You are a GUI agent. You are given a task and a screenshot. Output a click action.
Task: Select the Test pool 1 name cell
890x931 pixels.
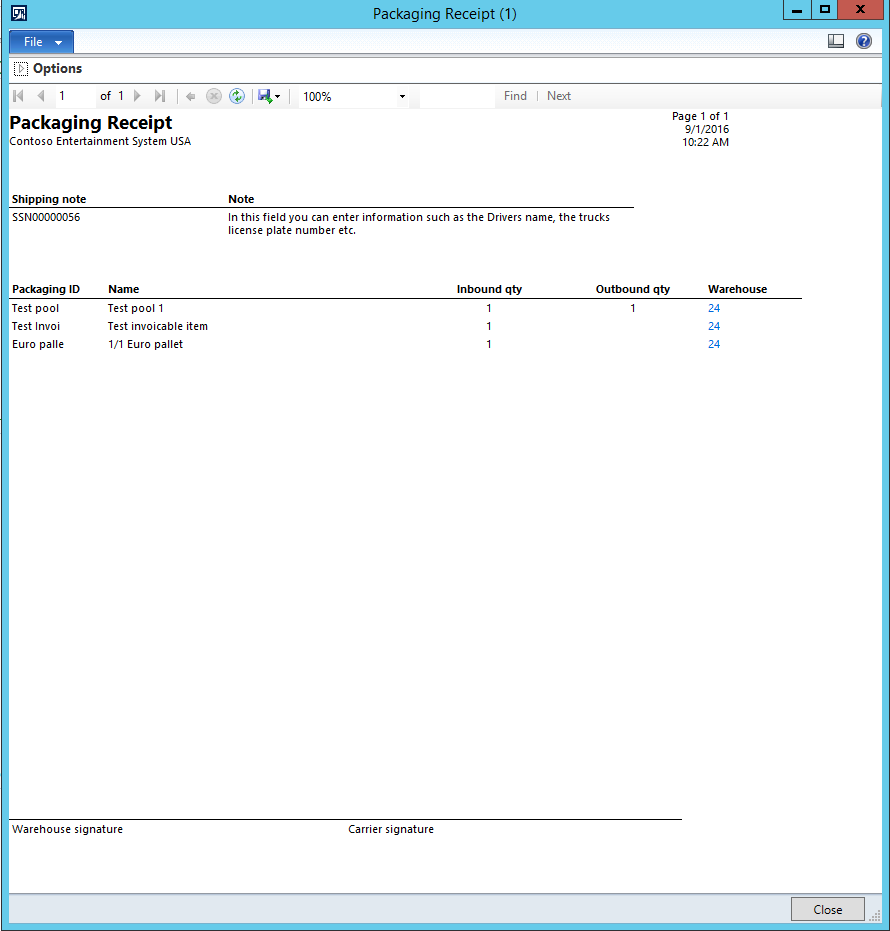pos(135,308)
